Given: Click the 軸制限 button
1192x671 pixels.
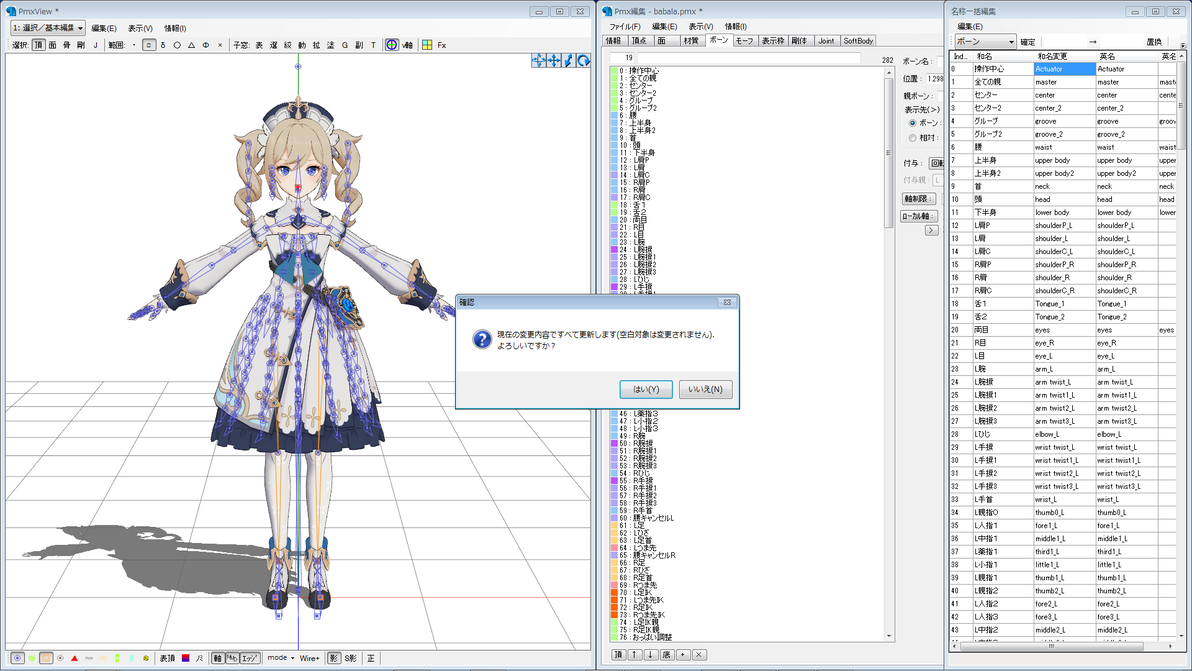Looking at the screenshot, I should [918, 199].
